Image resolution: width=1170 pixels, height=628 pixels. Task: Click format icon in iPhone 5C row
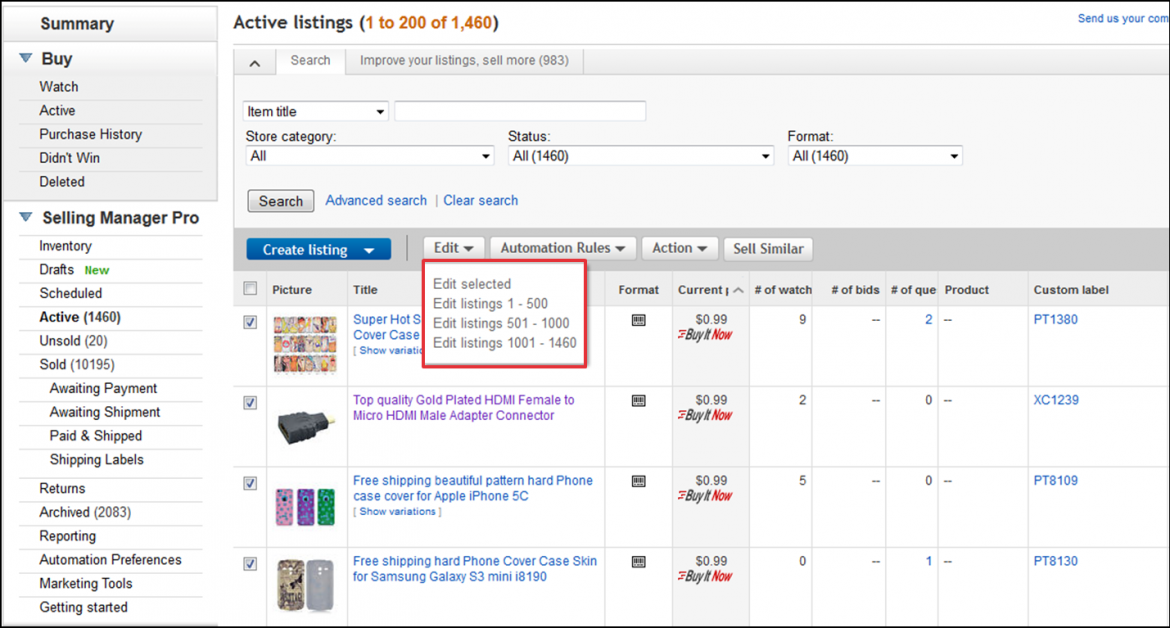[x=638, y=481]
